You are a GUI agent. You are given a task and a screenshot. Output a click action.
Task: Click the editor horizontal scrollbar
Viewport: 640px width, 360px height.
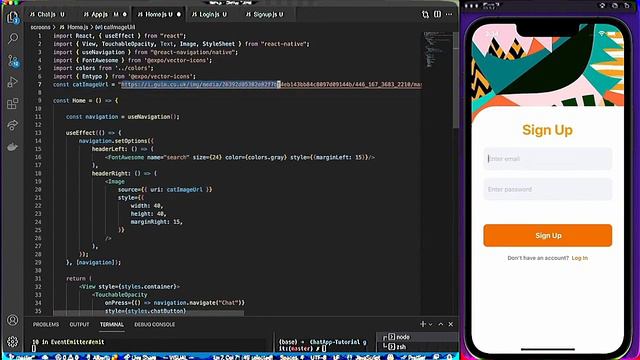pos(149,313)
